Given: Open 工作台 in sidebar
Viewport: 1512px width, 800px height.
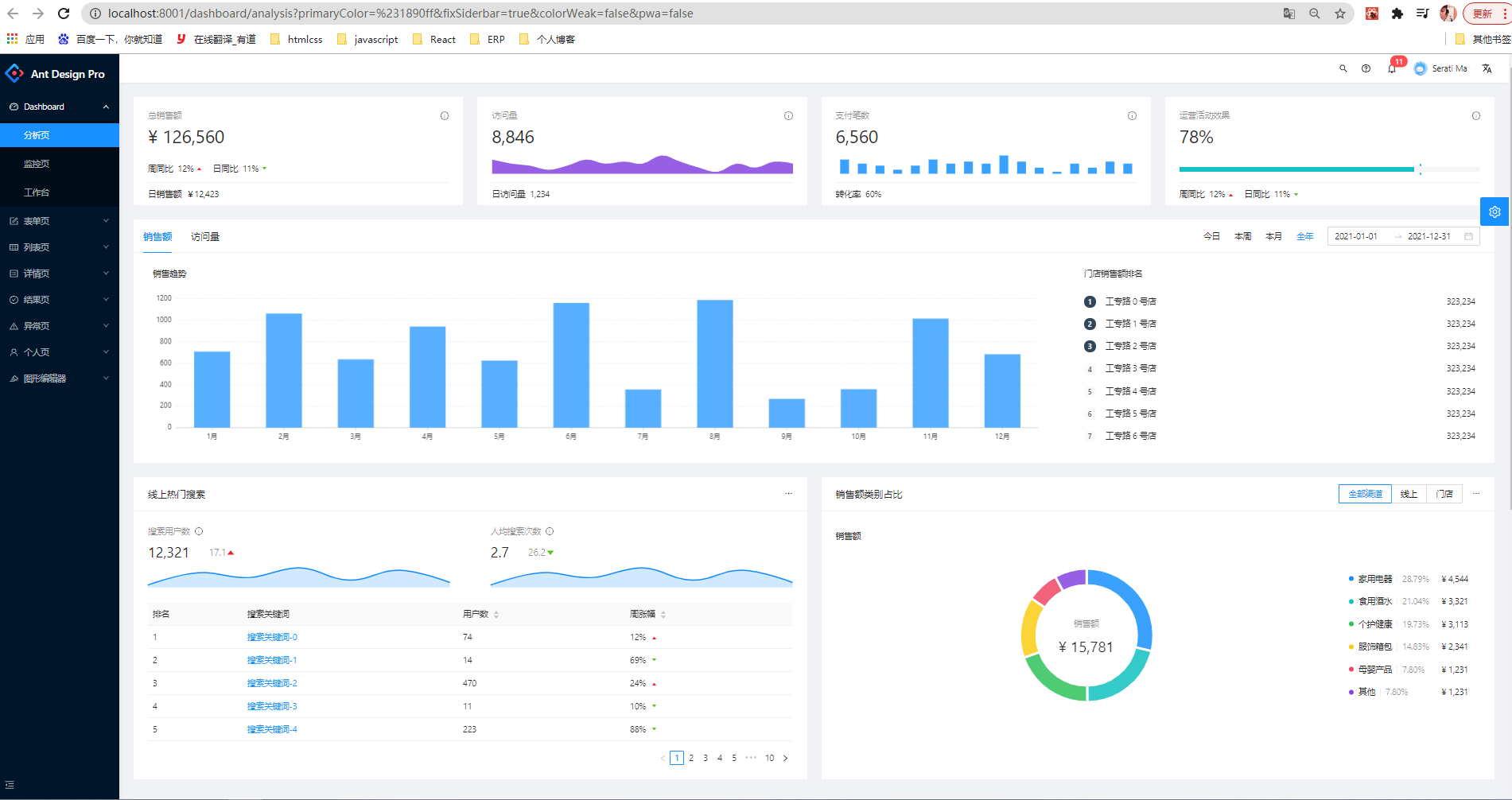Looking at the screenshot, I should (x=60, y=192).
